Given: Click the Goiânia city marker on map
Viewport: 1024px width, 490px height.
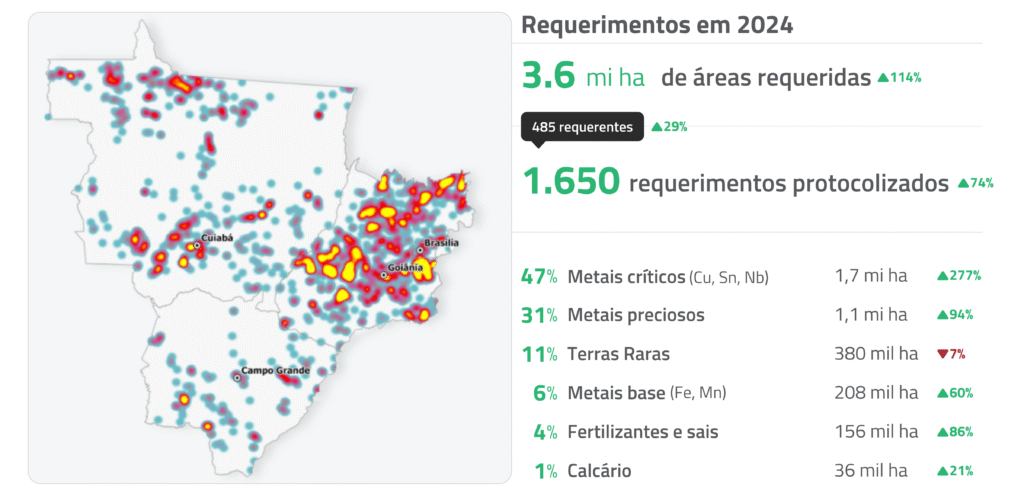Looking at the screenshot, I should [x=384, y=275].
